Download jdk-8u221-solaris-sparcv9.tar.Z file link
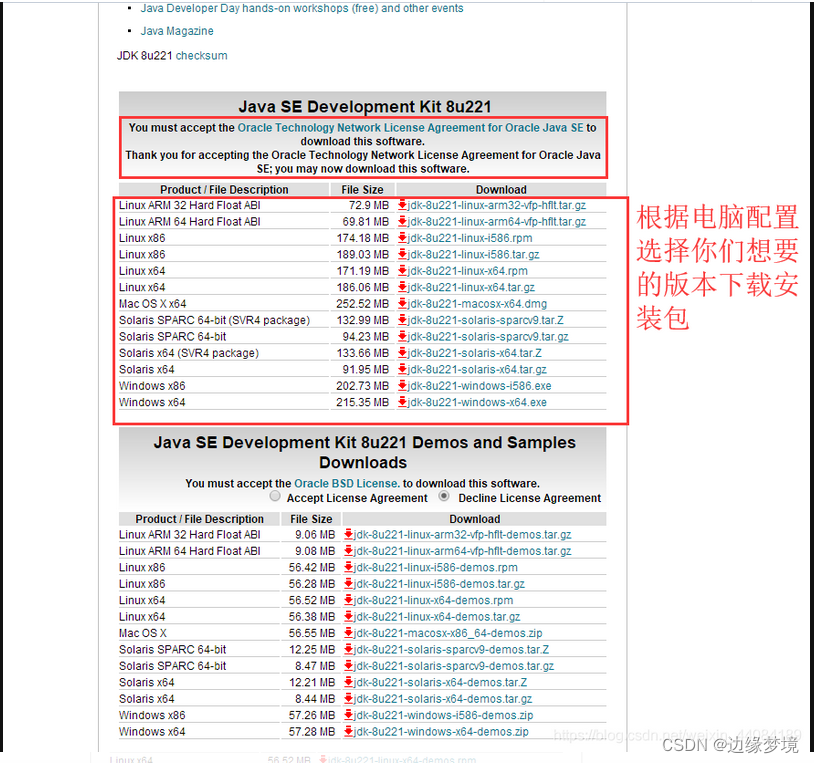 [485, 320]
